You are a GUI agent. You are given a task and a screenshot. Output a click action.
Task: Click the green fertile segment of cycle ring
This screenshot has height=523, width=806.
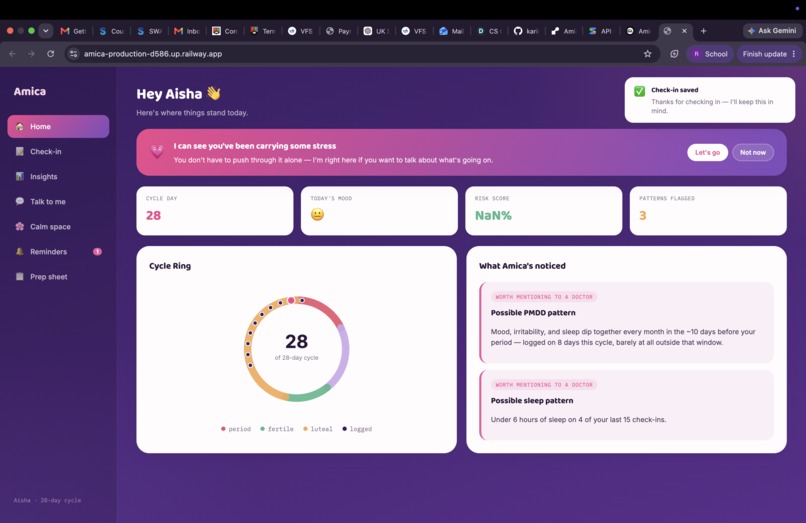tap(310, 393)
